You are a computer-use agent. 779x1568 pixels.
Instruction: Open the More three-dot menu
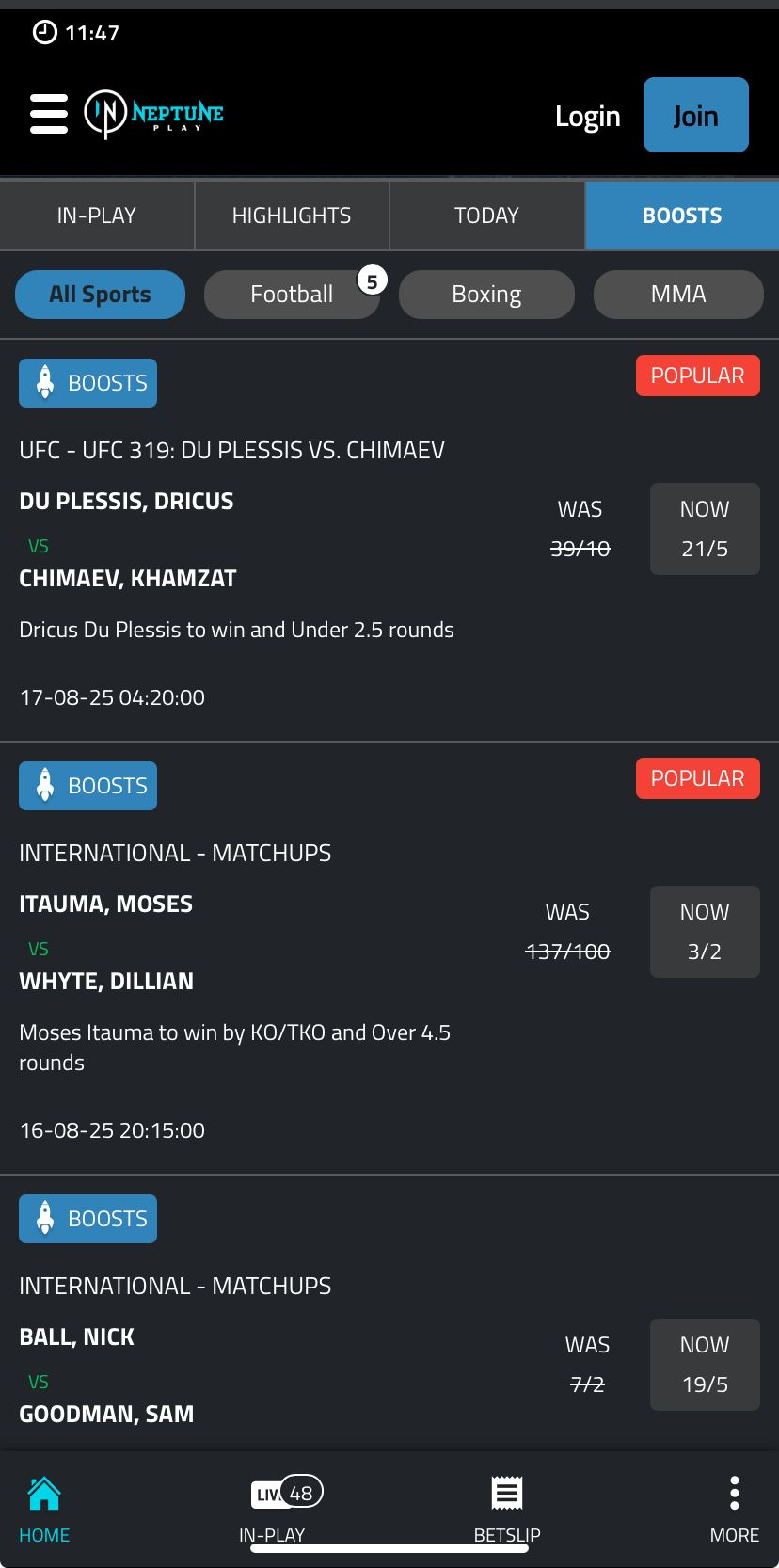click(735, 1510)
